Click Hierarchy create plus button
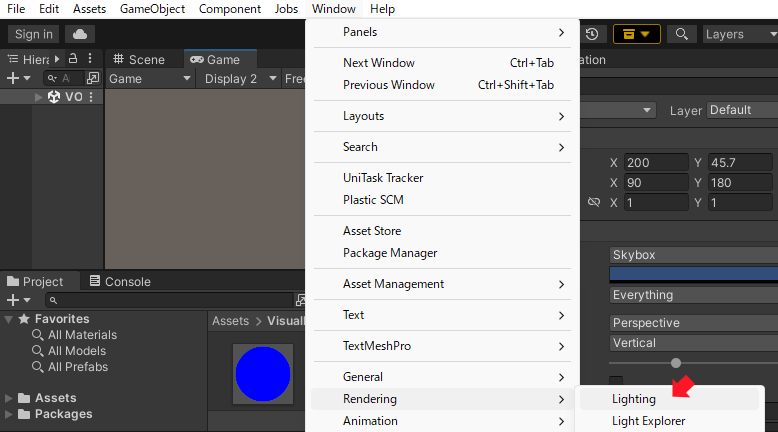The height and width of the screenshot is (432, 778). pos(13,78)
